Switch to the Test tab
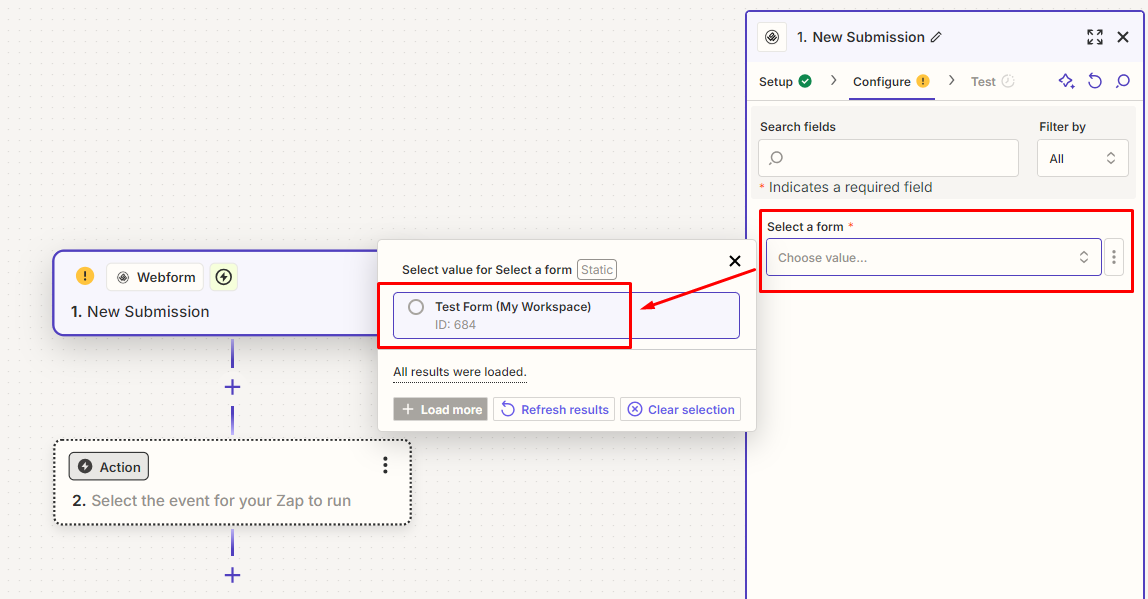Viewport: 1148px width, 599px height. 993,81
